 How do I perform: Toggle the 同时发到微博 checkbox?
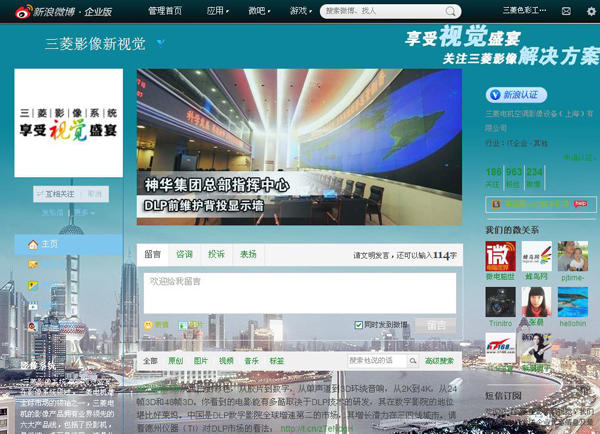(359, 325)
